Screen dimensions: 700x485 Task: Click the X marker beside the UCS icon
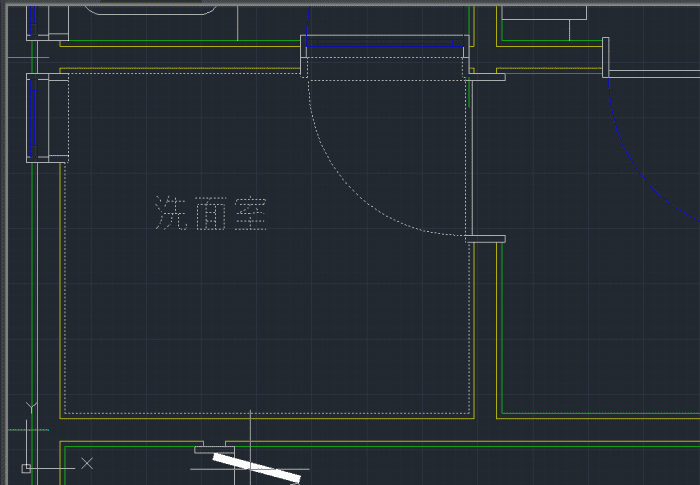coord(87,463)
